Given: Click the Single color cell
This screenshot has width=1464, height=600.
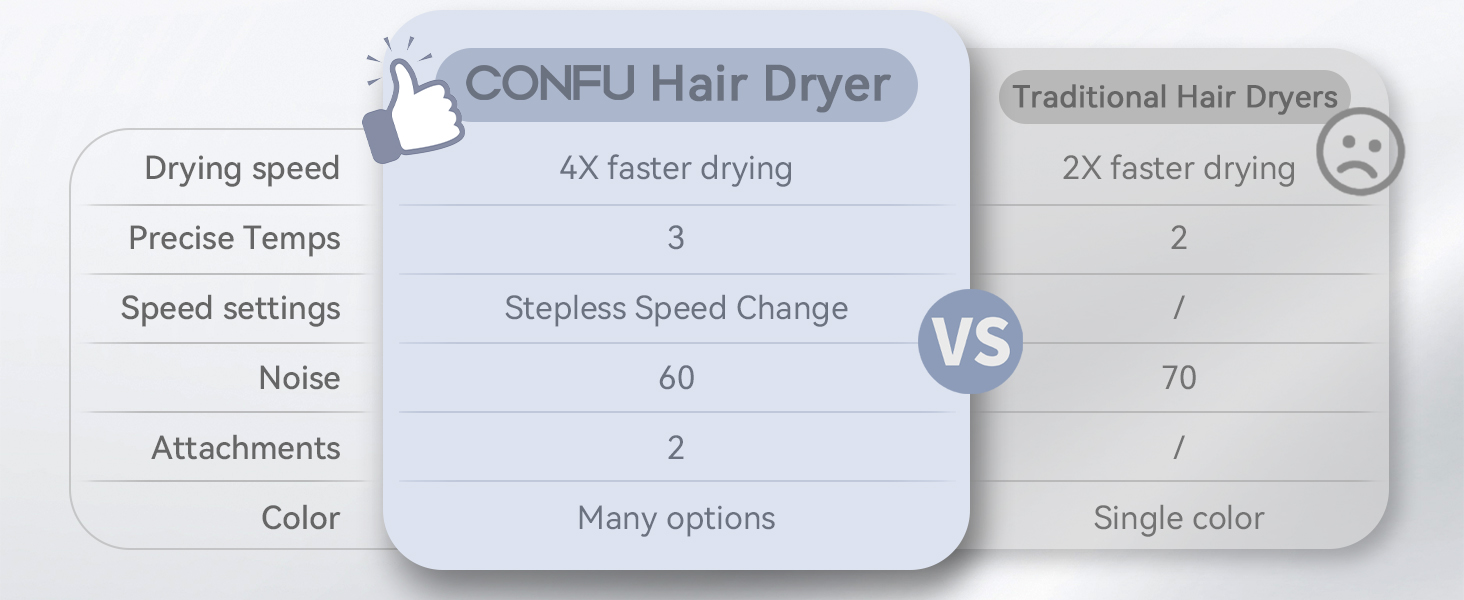Looking at the screenshot, I should [1178, 518].
